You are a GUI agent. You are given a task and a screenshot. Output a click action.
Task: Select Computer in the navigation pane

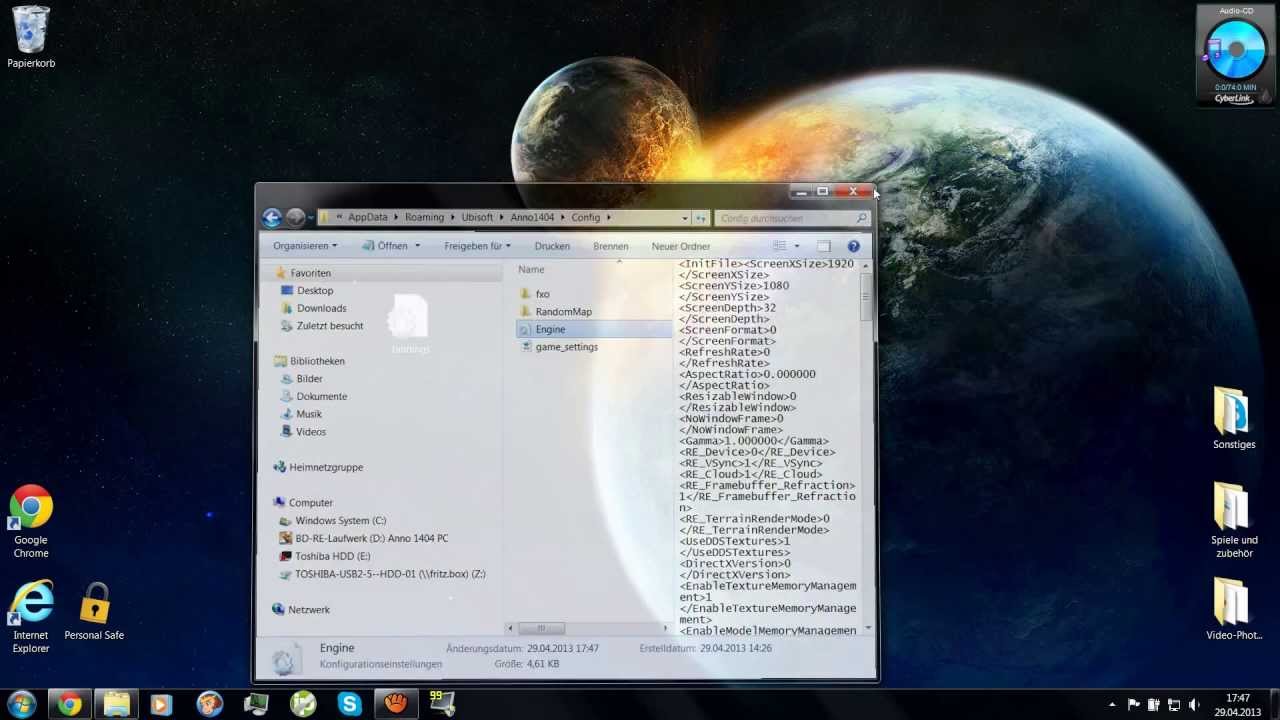310,503
